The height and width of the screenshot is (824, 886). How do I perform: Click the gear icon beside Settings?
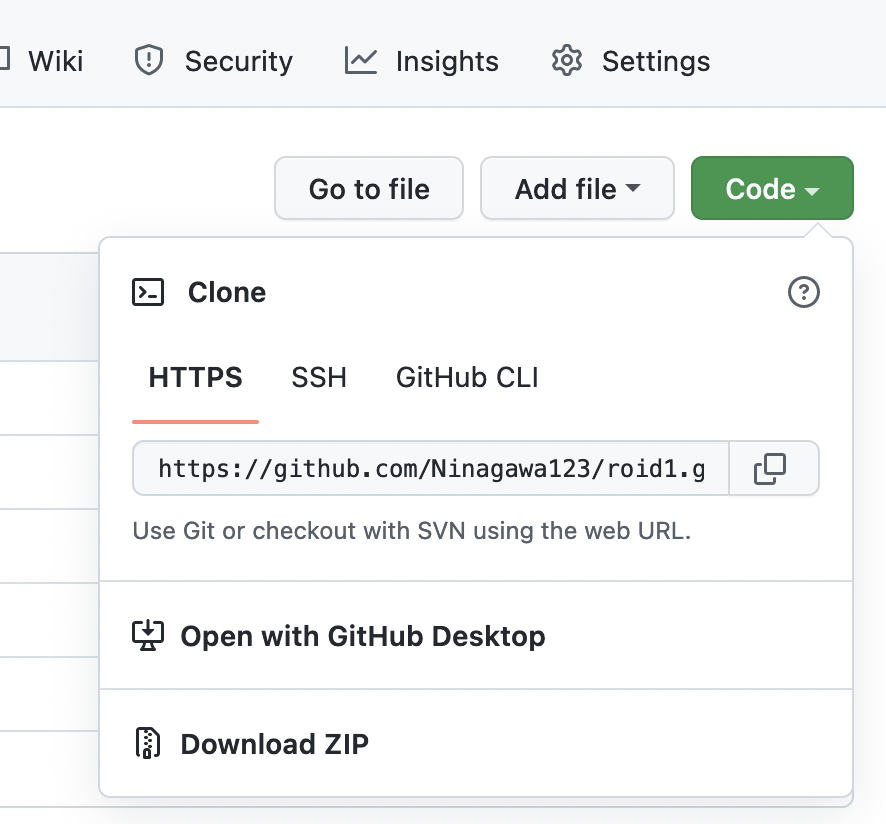click(567, 61)
